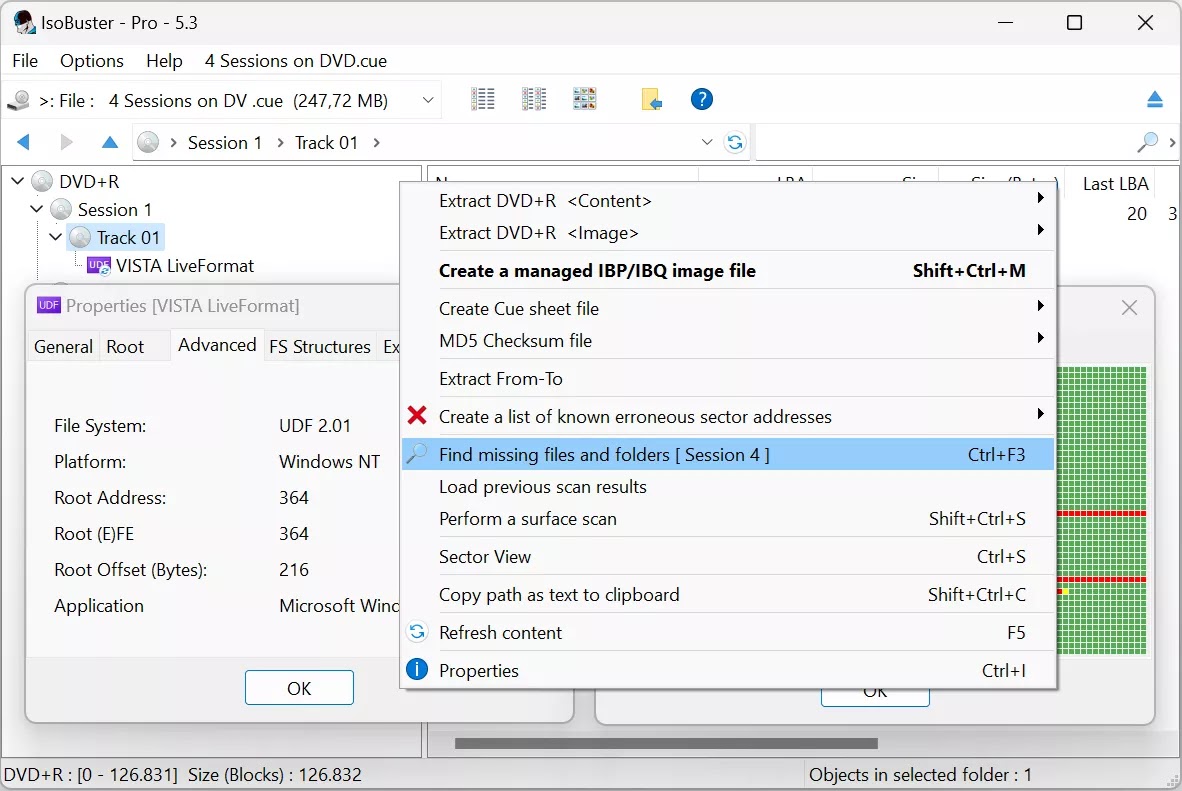1182x791 pixels.
Task: Click OK in the Properties dialog
Action: tap(298, 687)
